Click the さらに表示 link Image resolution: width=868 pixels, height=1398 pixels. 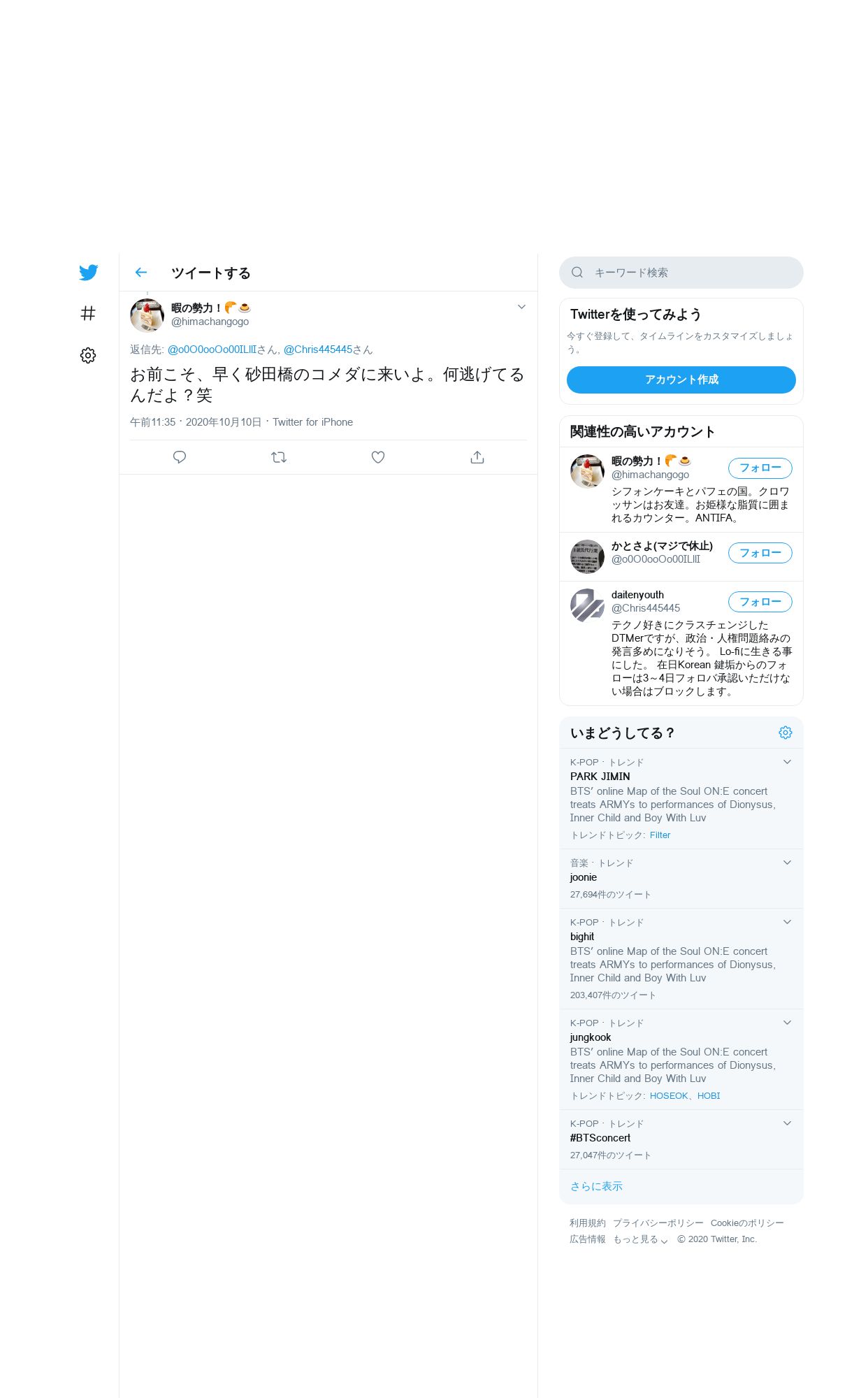(x=596, y=1186)
